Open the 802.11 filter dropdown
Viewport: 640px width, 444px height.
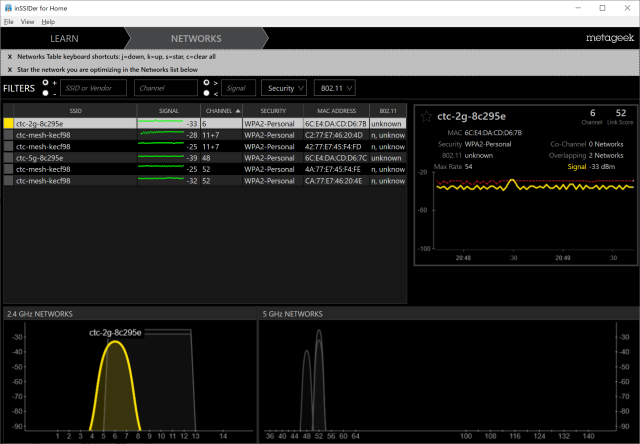(335, 88)
